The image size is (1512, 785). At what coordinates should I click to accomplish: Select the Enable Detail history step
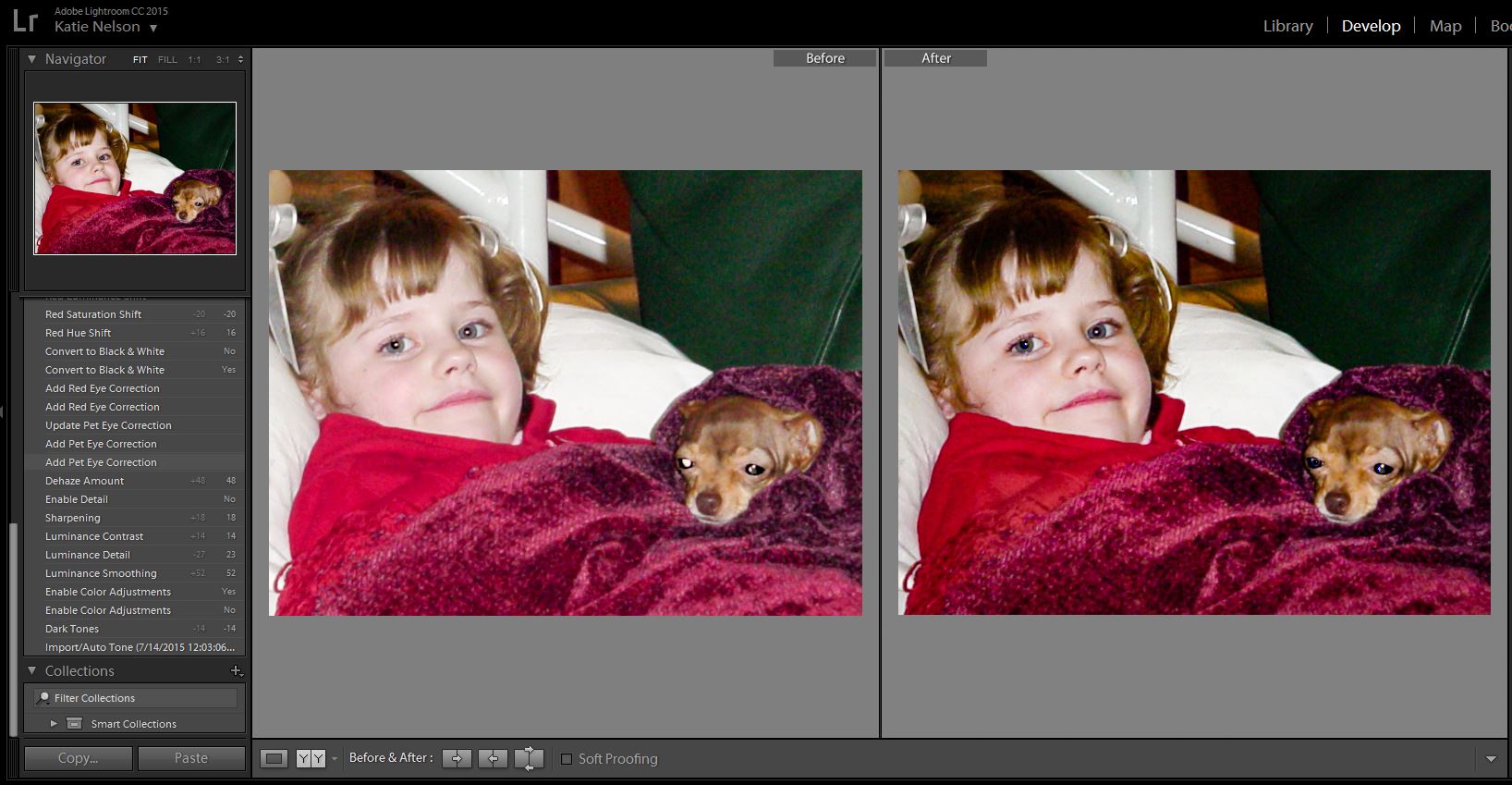(x=135, y=499)
